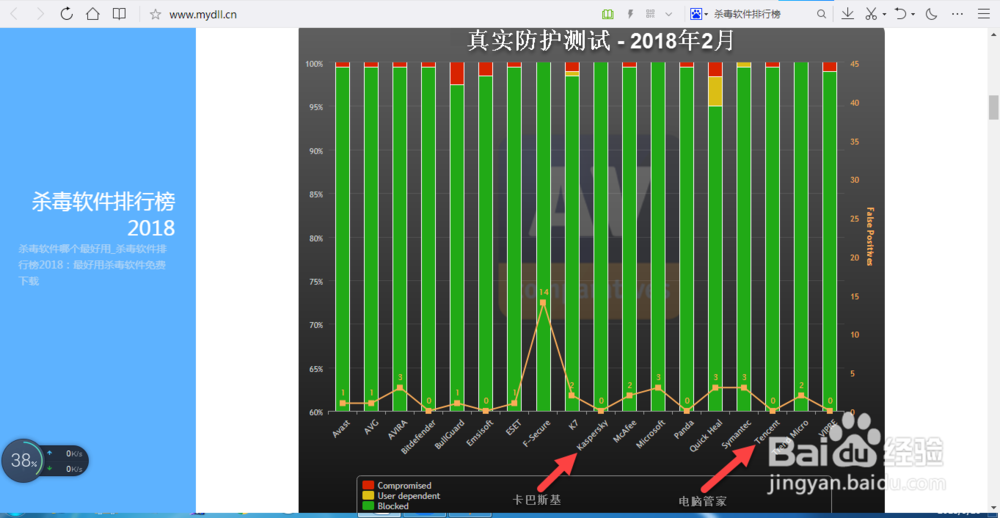Bookmark this page with the star icon
Screen dimensions: 1000x518
click(155, 14)
